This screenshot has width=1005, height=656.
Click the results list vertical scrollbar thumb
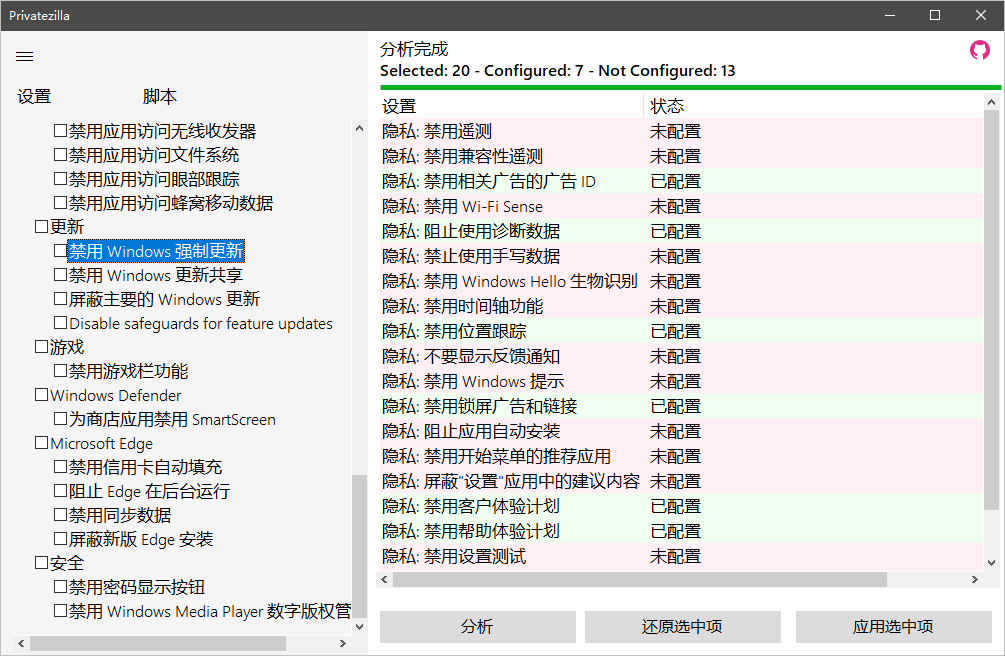[991, 310]
